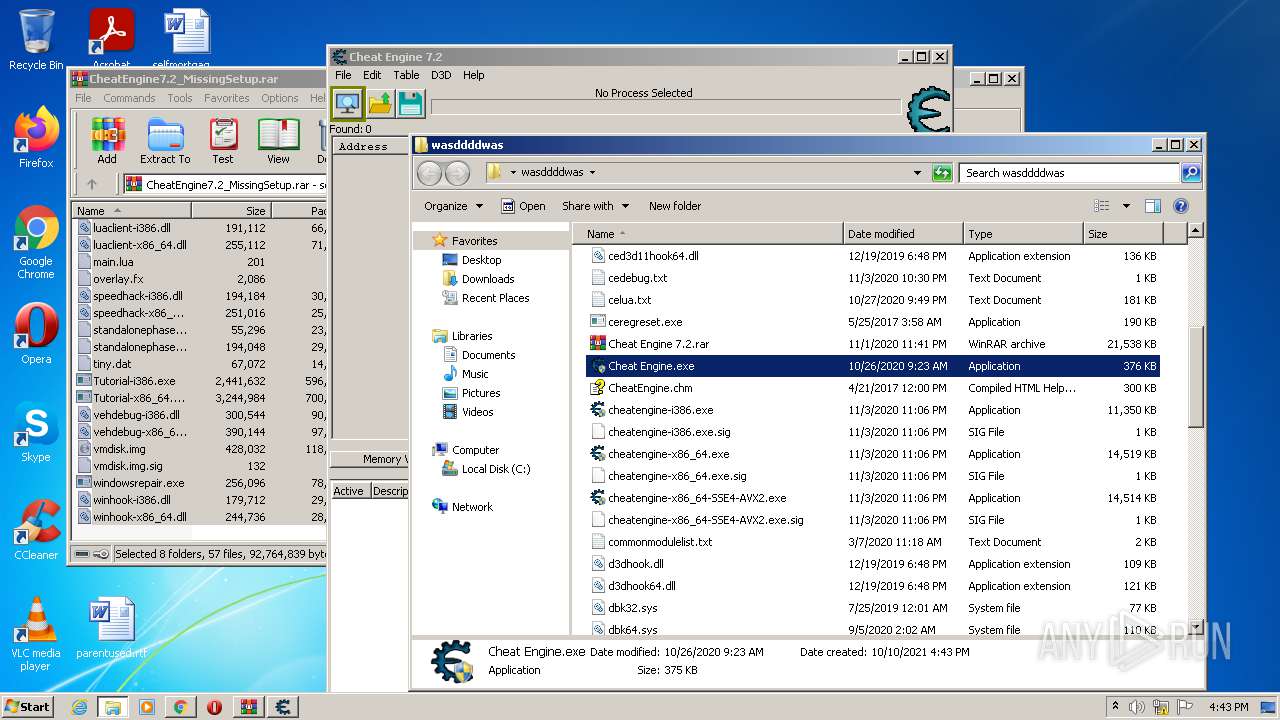Select Opera desktop icon
The image size is (1280, 720).
pyautogui.click(x=35, y=334)
